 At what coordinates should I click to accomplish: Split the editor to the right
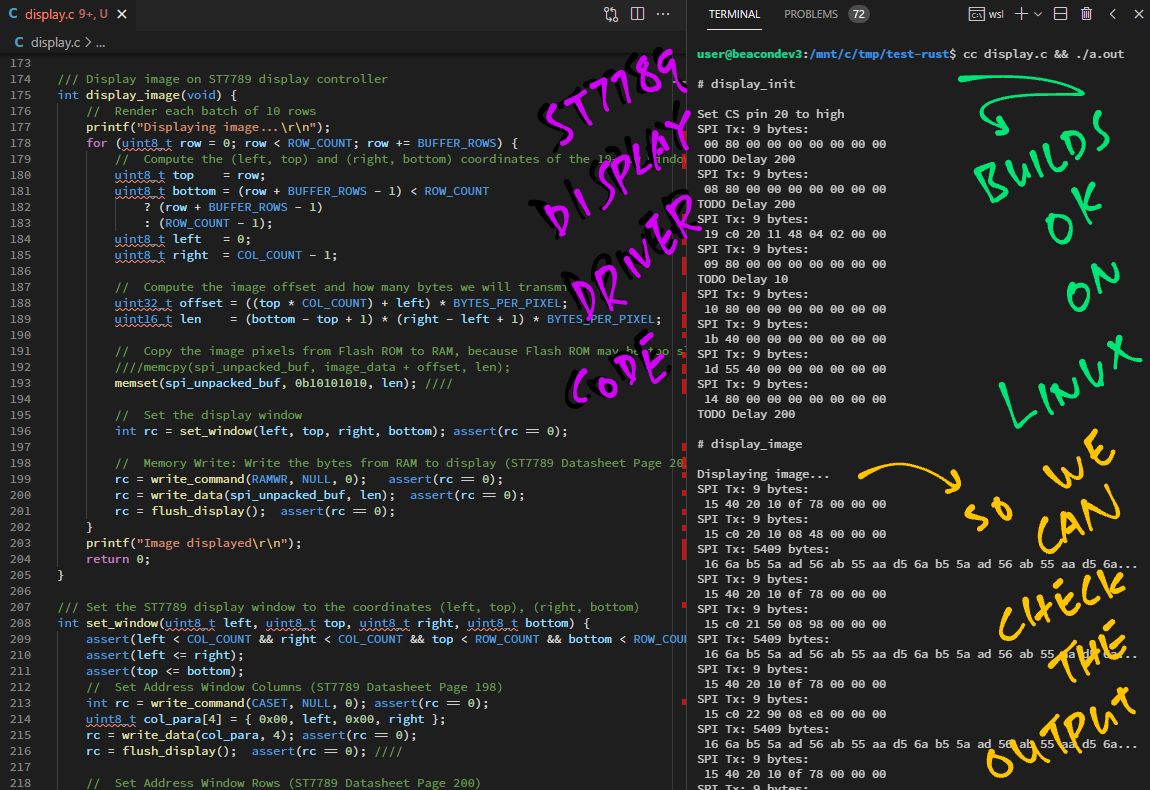pos(638,14)
